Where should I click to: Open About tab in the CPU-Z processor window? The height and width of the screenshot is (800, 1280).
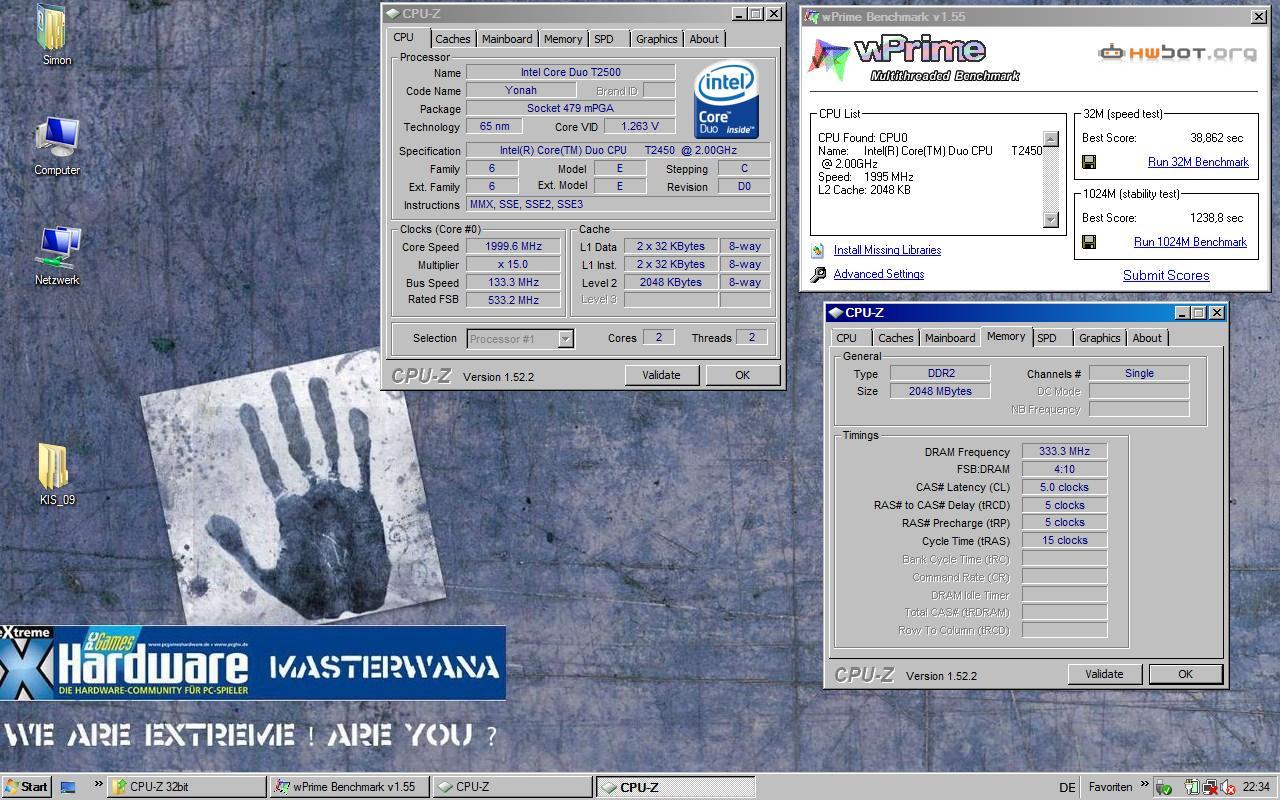(704, 39)
